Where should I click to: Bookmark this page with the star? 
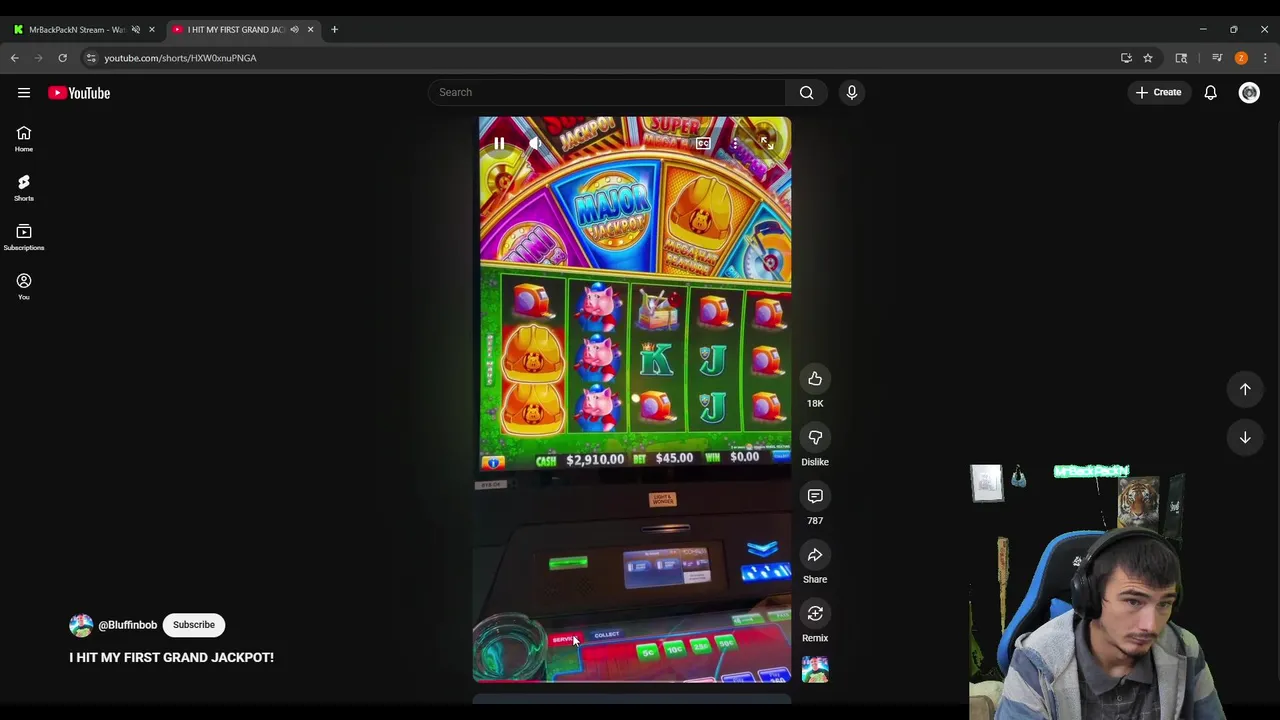(1148, 58)
